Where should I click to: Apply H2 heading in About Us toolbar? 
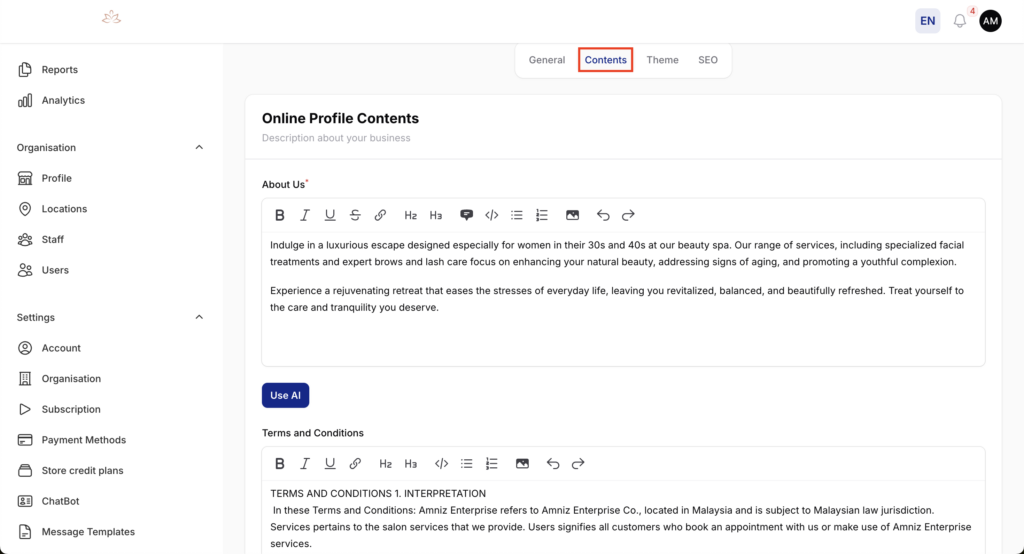point(411,215)
